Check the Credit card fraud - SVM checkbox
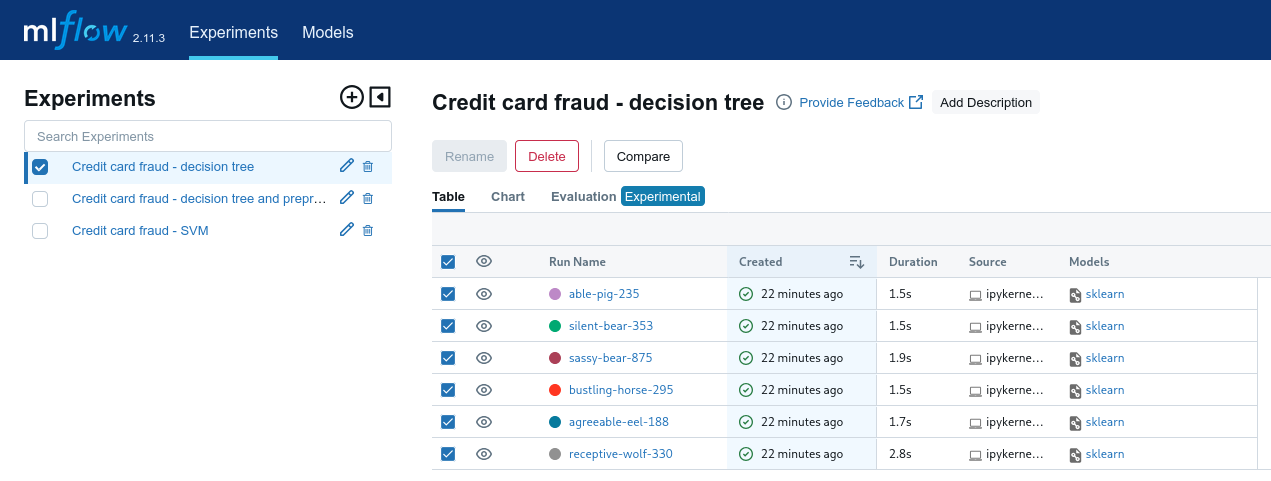Screen dimensions: 1271x481 (x=40, y=231)
